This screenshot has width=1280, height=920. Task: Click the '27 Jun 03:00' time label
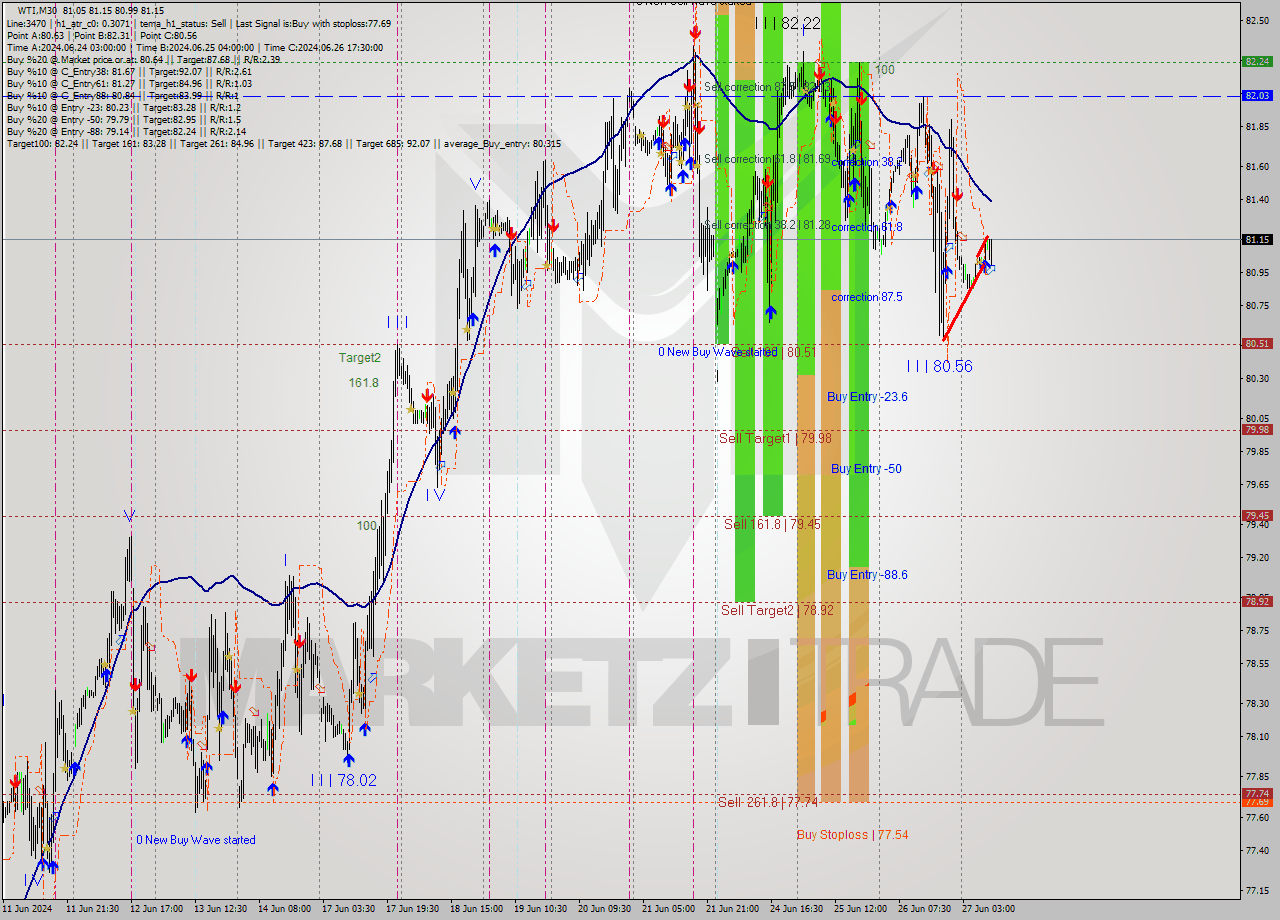point(988,909)
